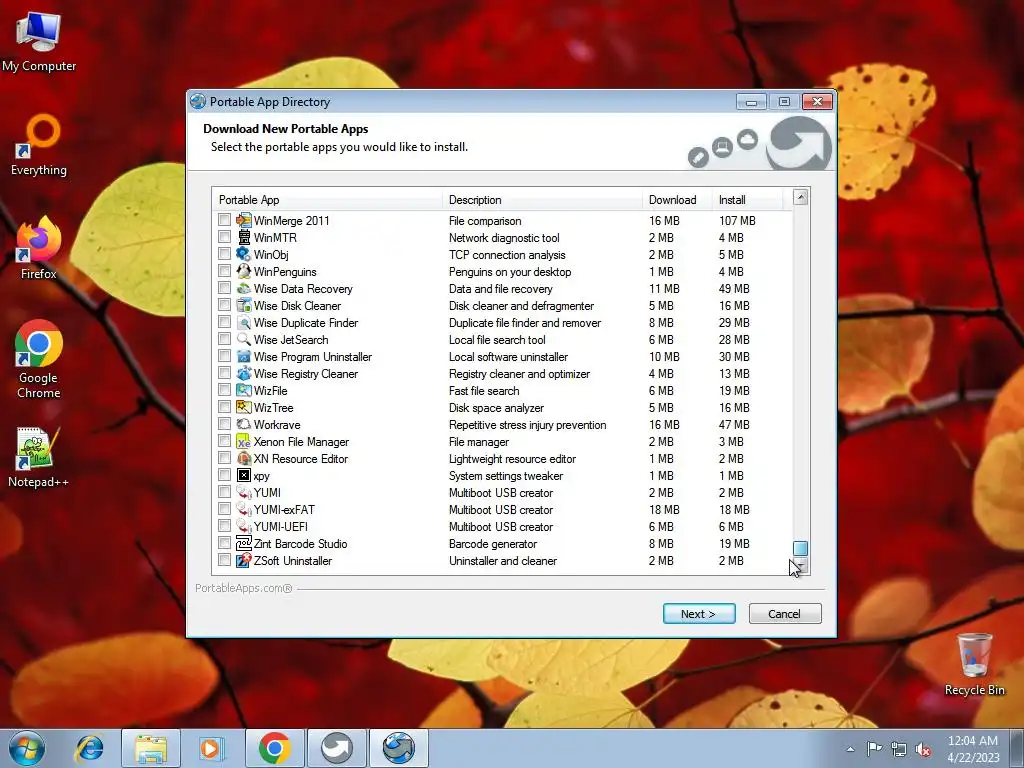Sort by the Portable App column header
The width and height of the screenshot is (1024, 768).
pyautogui.click(x=327, y=200)
